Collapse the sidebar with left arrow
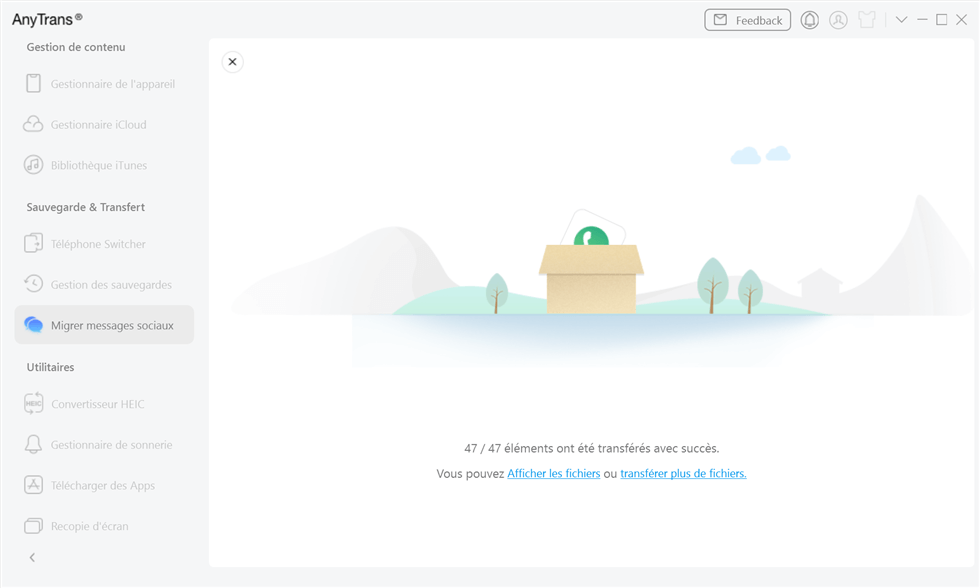 click(x=32, y=558)
